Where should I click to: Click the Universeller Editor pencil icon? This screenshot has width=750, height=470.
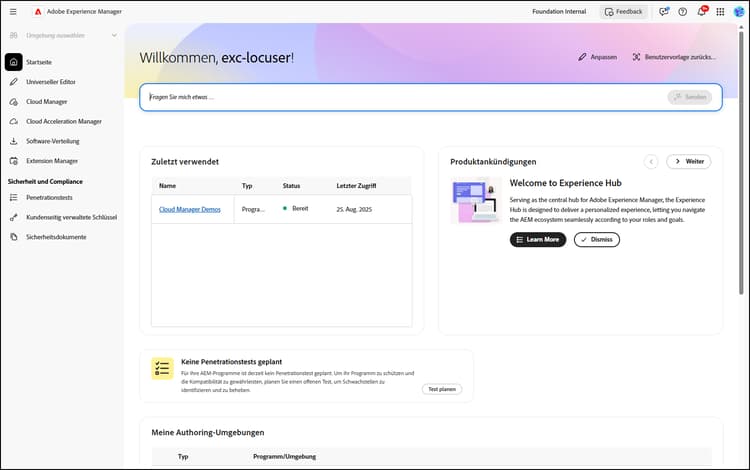click(x=13, y=82)
